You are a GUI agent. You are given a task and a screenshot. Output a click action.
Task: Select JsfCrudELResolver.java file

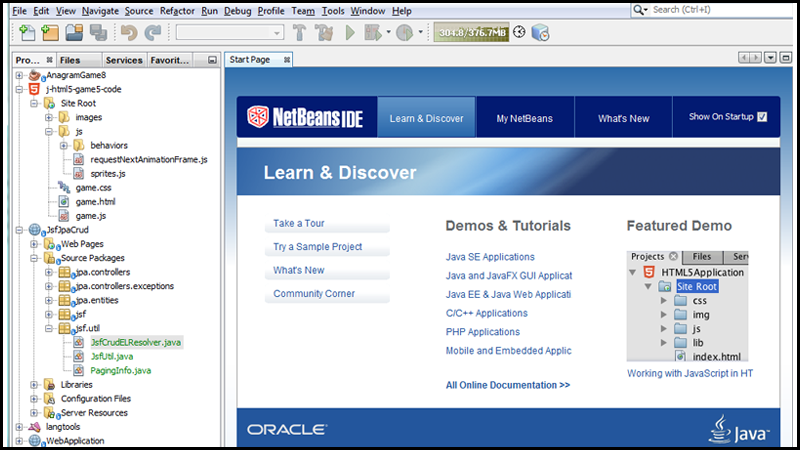point(136,342)
